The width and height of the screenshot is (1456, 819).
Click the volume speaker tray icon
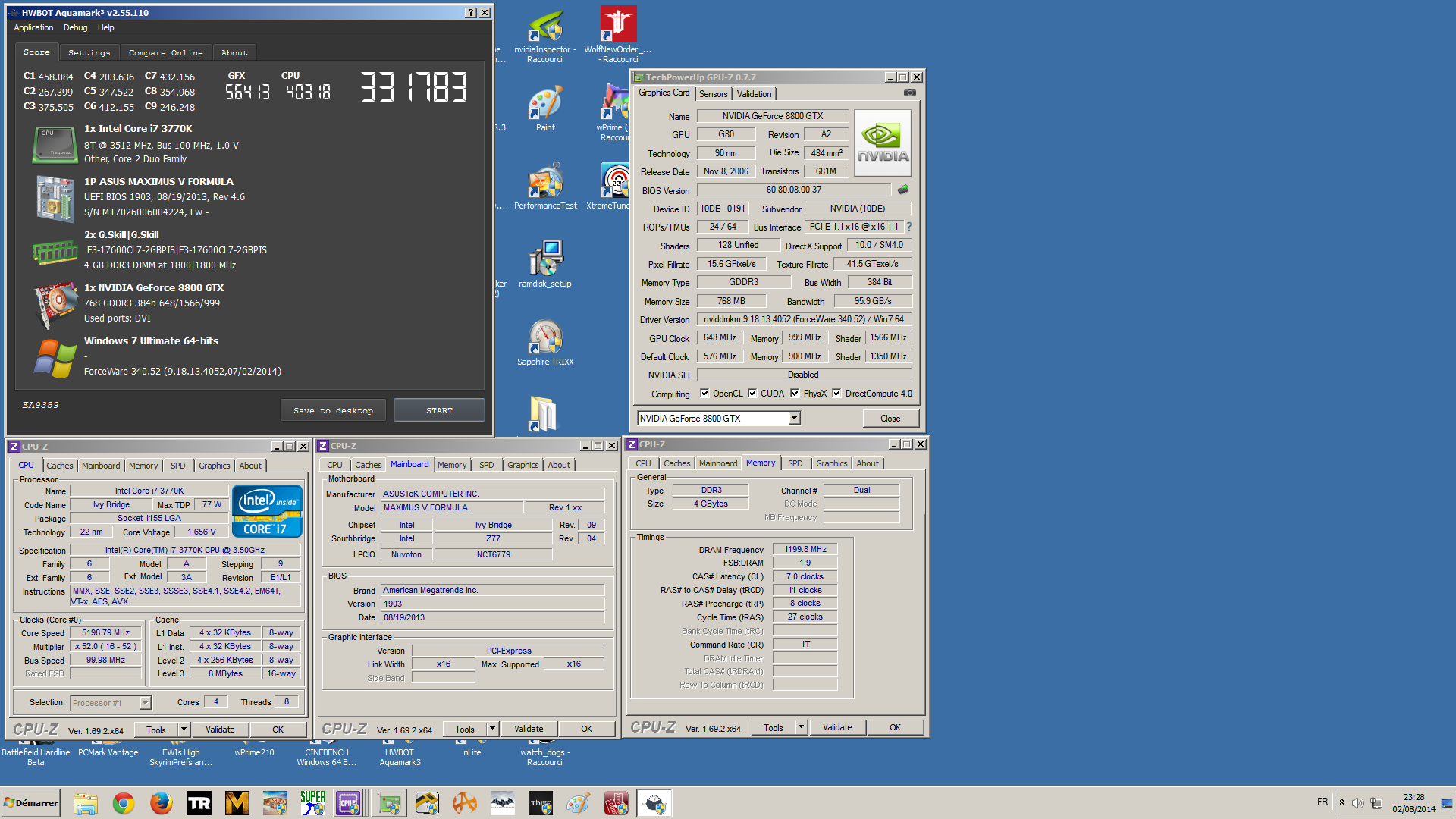click(x=1357, y=802)
